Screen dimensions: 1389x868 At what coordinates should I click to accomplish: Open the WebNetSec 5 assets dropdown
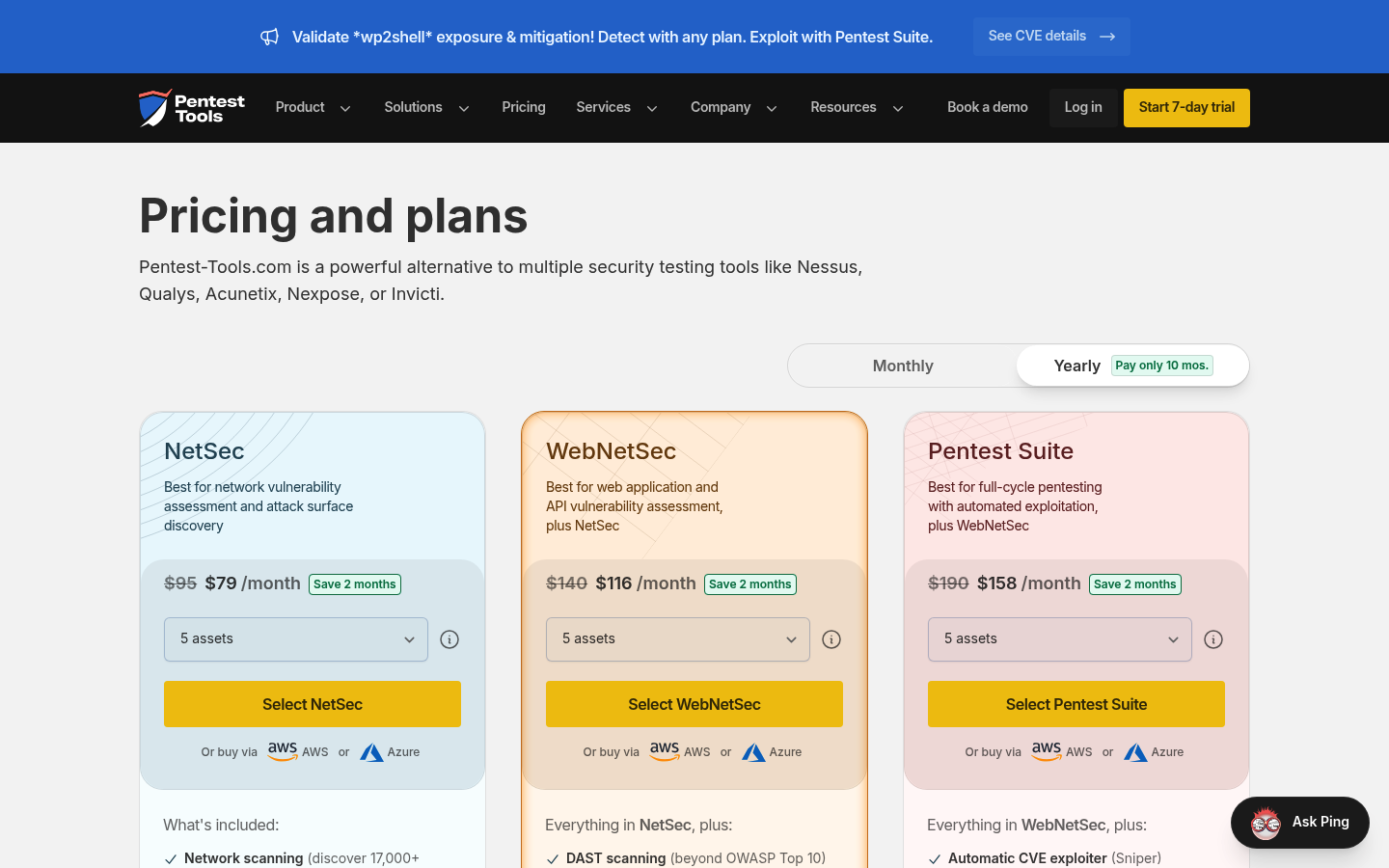(678, 639)
